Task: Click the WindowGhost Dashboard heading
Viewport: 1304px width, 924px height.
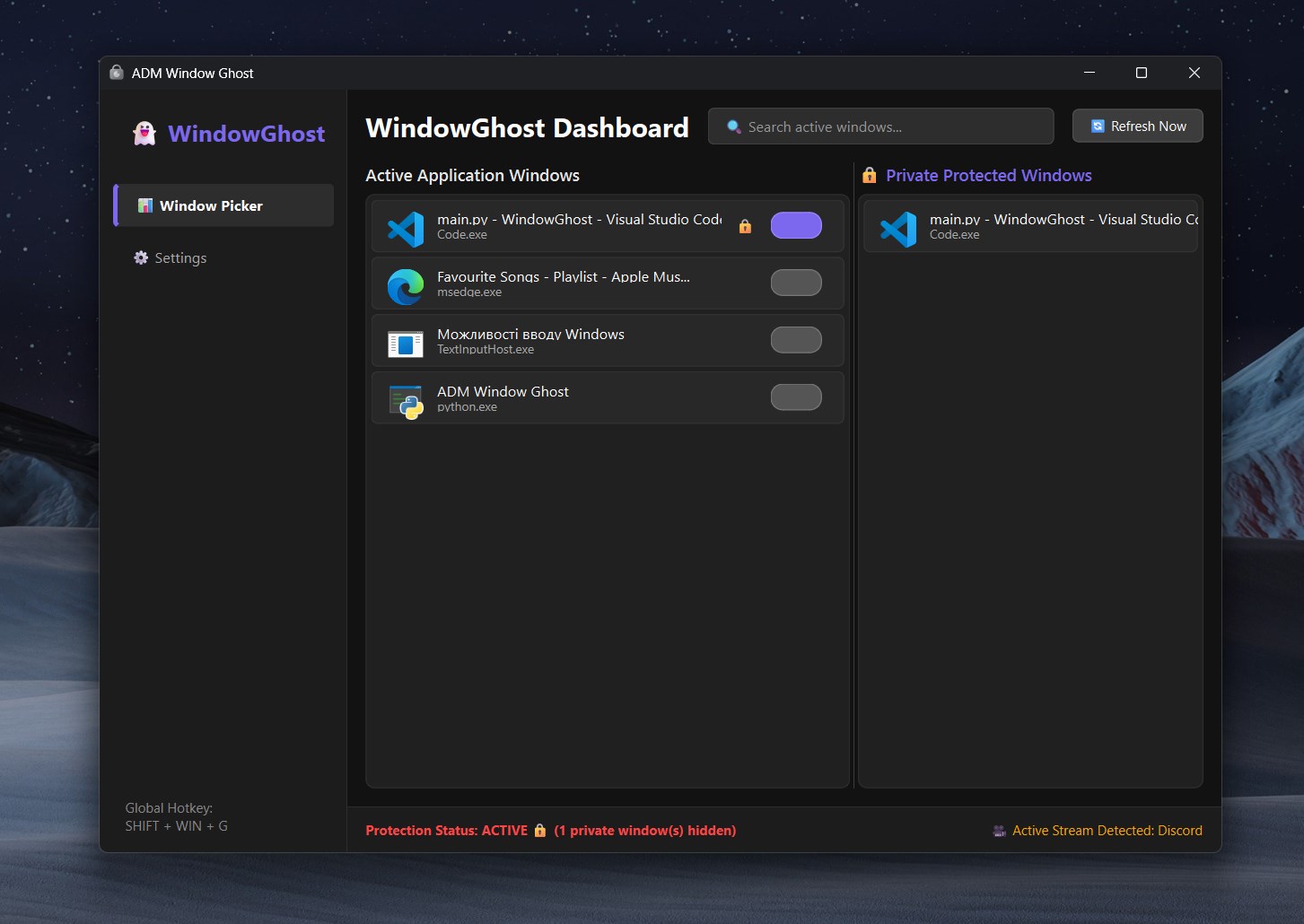Action: click(x=527, y=127)
